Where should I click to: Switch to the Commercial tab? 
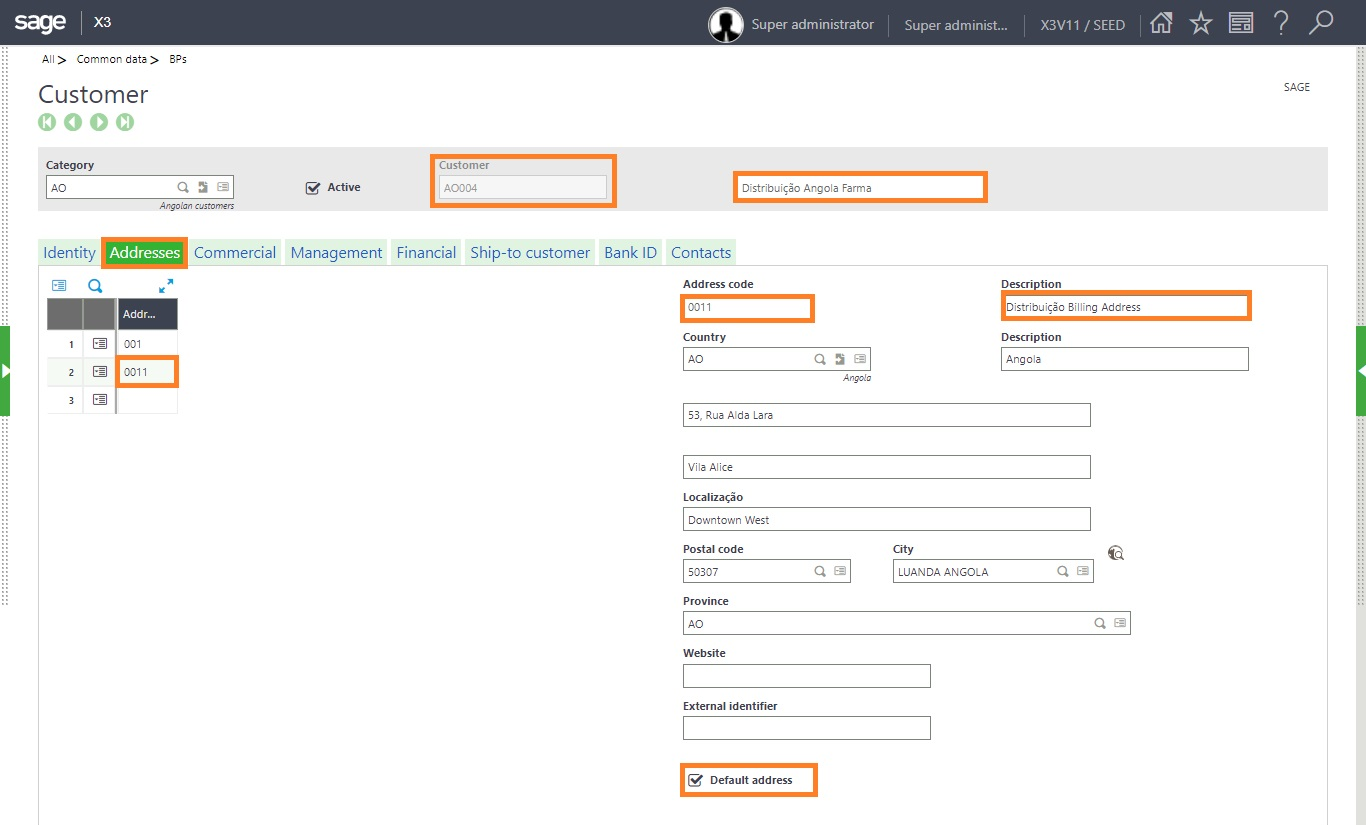[235, 253]
